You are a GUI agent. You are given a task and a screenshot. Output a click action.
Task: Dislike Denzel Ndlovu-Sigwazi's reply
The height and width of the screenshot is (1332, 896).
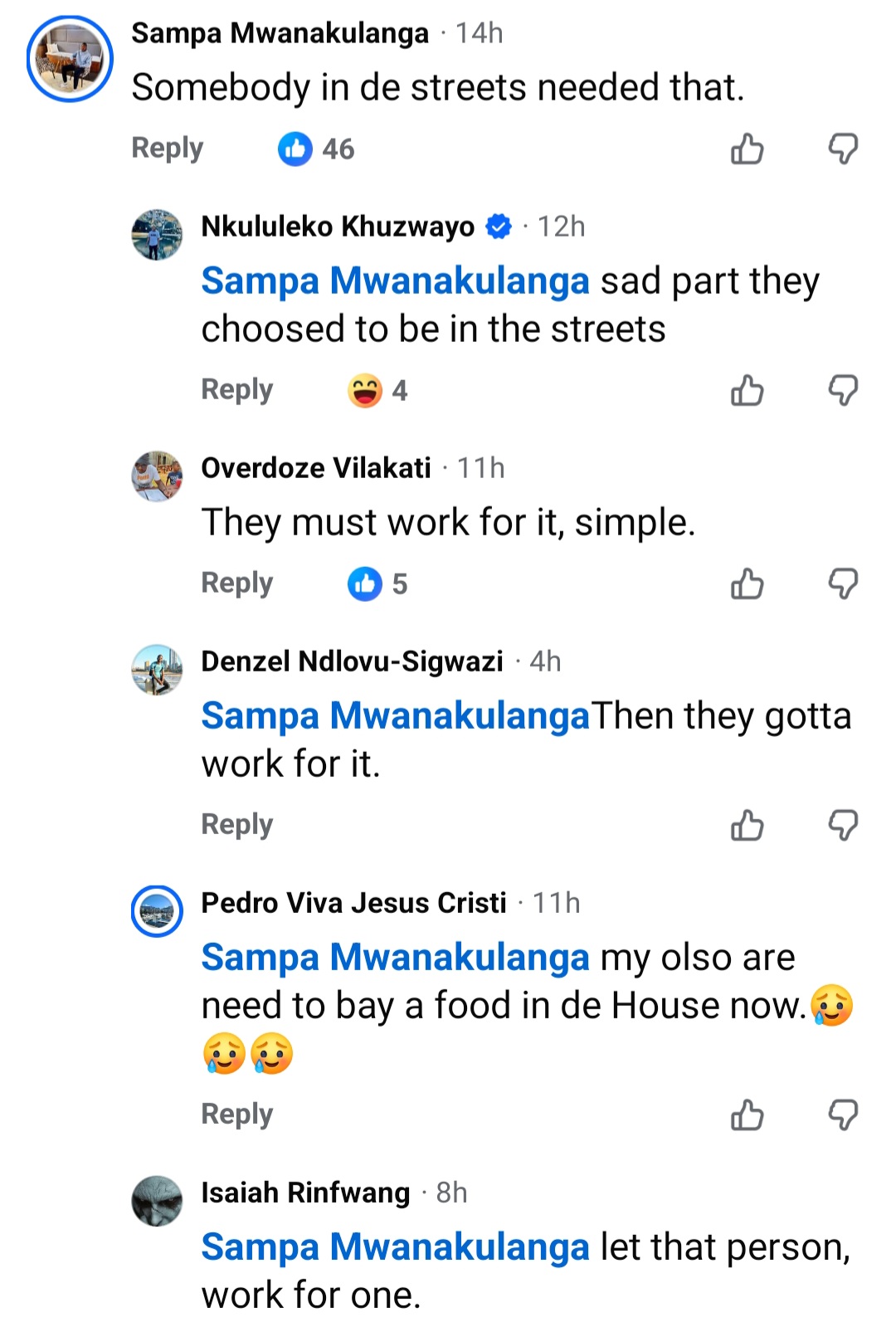coord(843,825)
